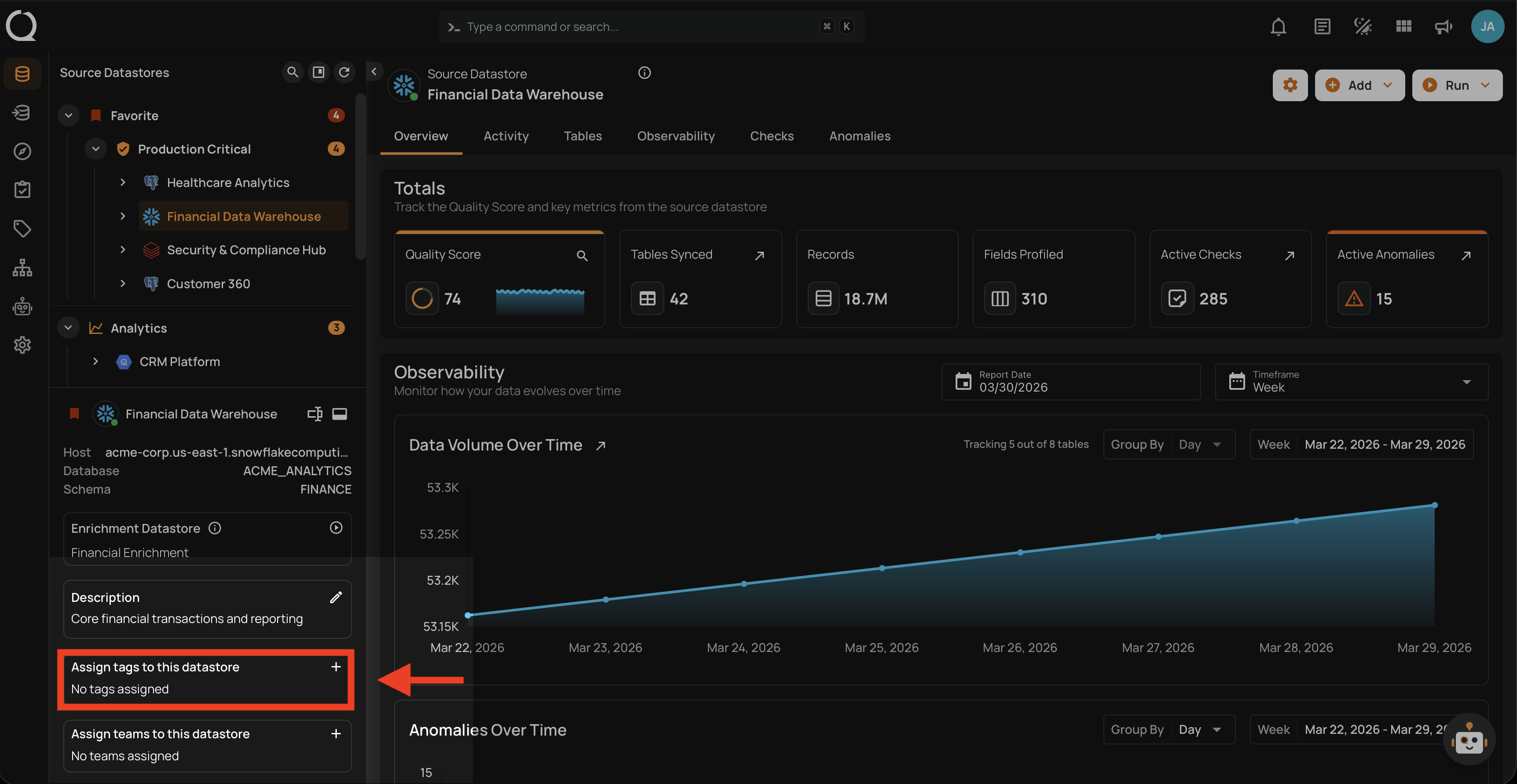Toggle the panel layout icon in Source Datastores

click(x=318, y=72)
